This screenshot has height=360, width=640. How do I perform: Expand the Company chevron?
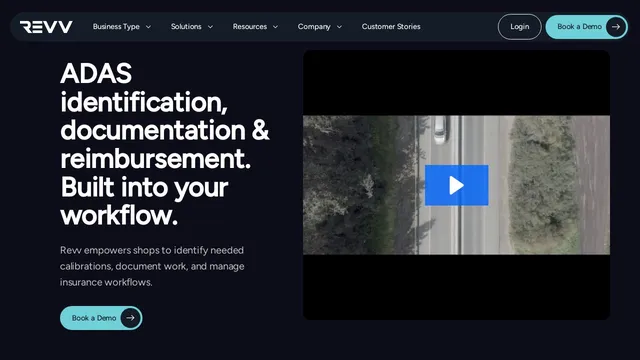tap(339, 27)
